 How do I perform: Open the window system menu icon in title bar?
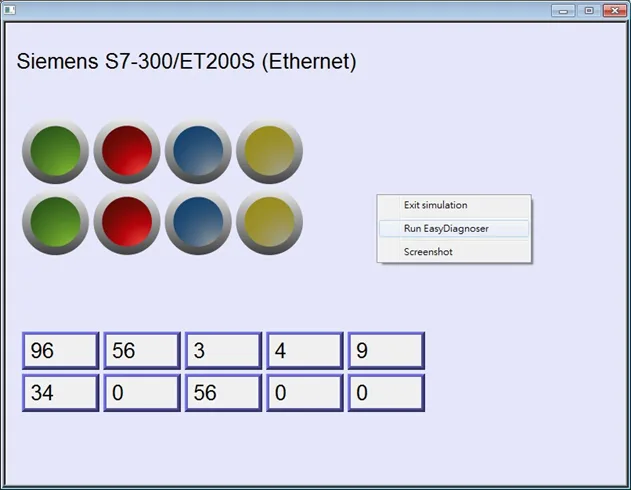[x=10, y=10]
